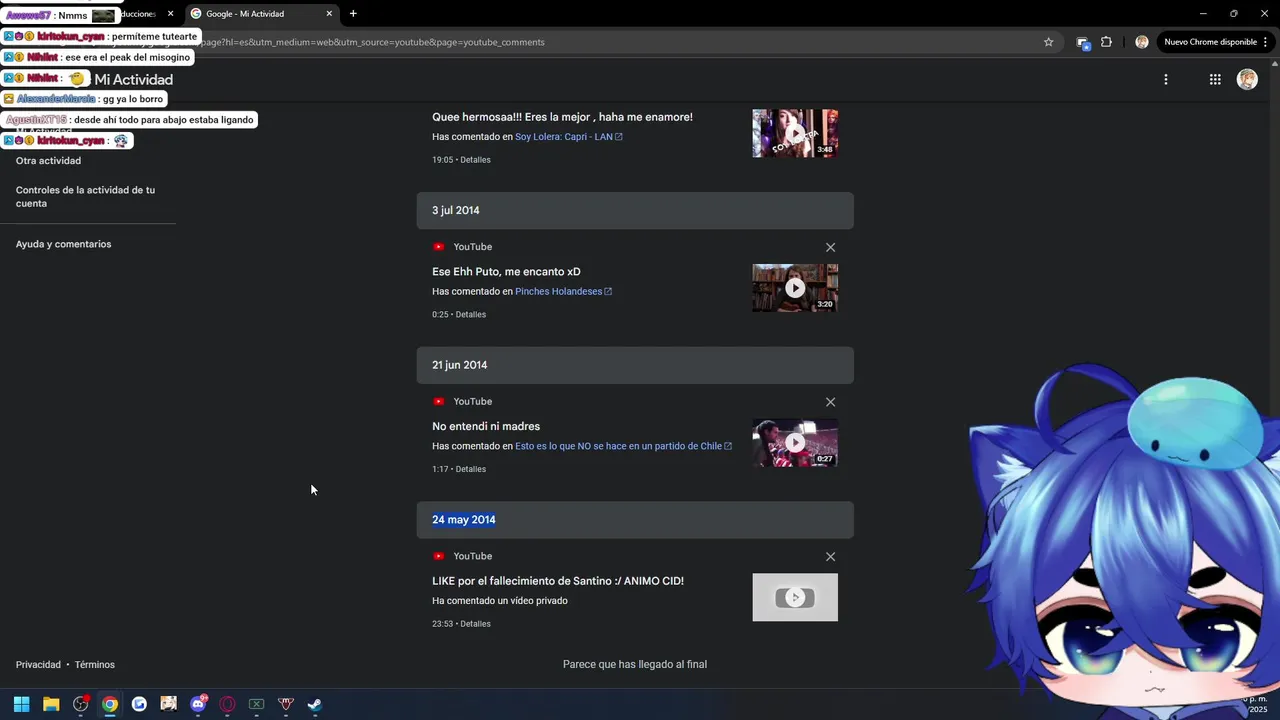Click the 3 jul 2014 date header

pyautogui.click(x=635, y=211)
